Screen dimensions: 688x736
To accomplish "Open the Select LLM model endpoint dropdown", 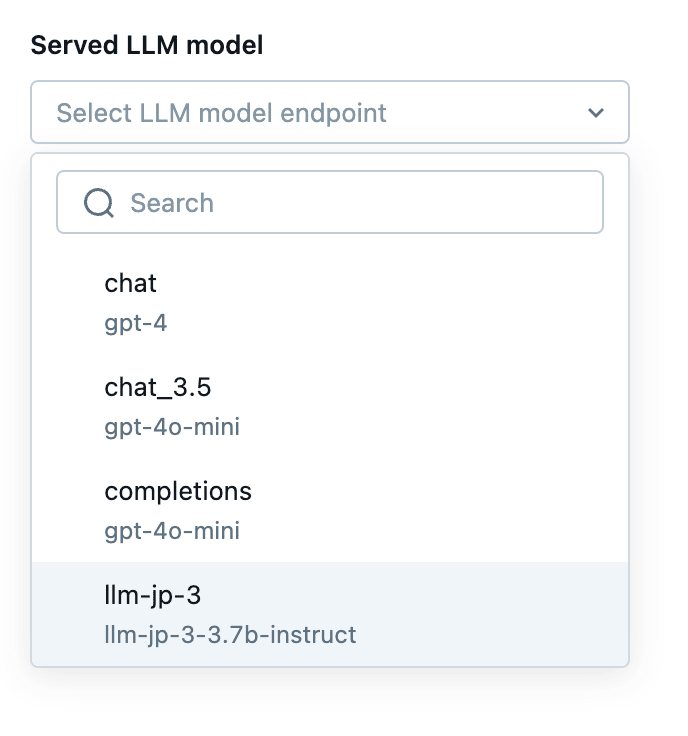I will (330, 112).
